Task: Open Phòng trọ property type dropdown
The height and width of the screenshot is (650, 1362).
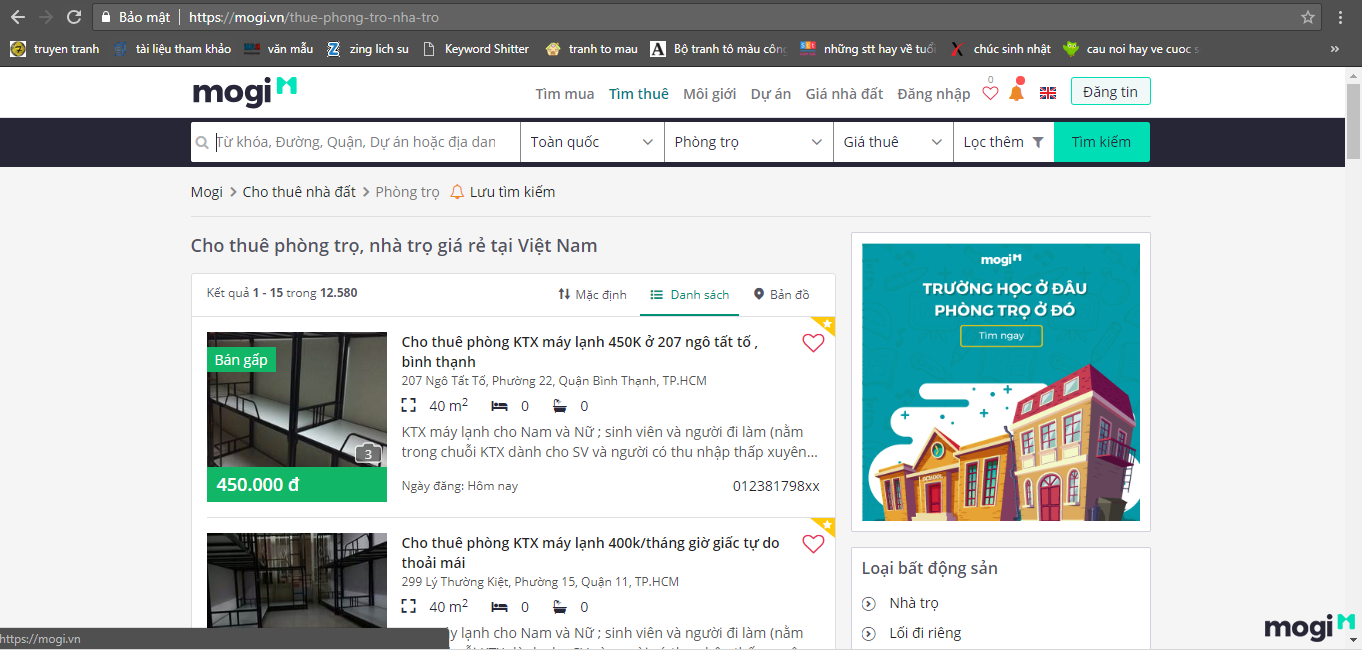Action: (x=748, y=142)
